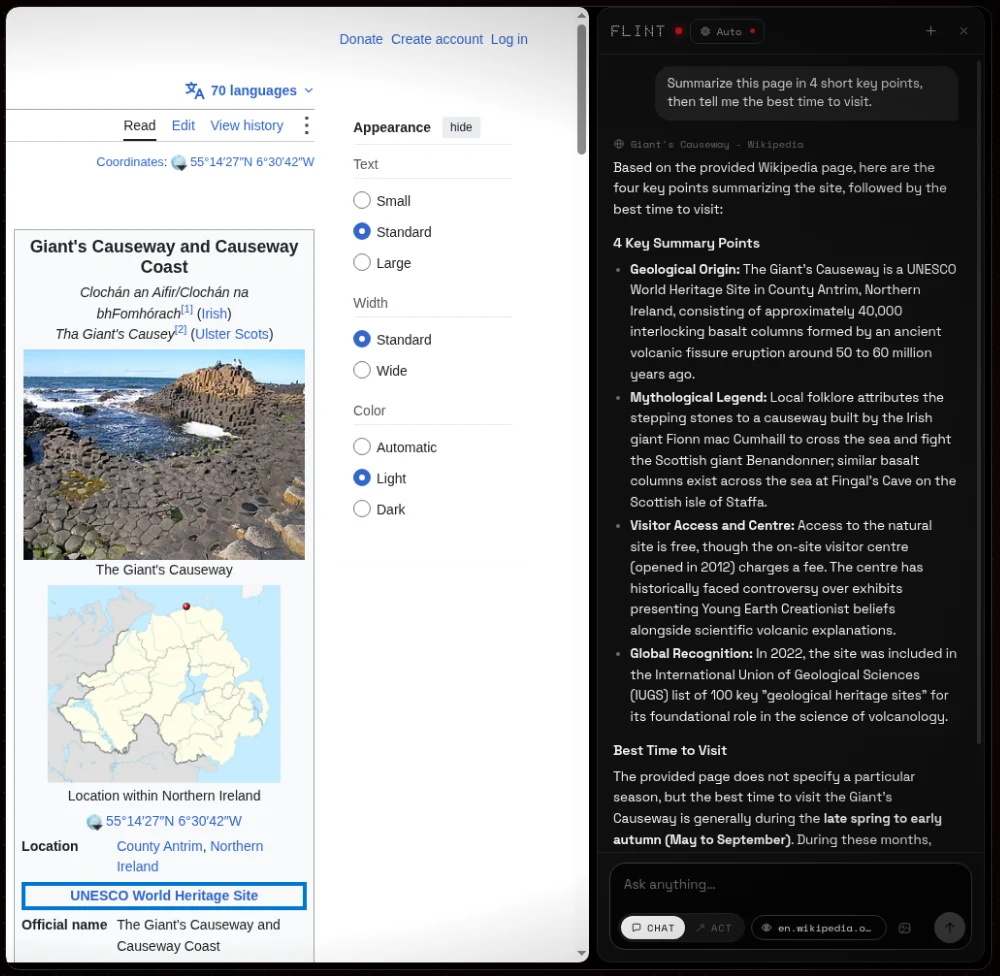Viewport: 1000px width, 976px height.
Task: Click the Create account link
Action: [437, 40]
